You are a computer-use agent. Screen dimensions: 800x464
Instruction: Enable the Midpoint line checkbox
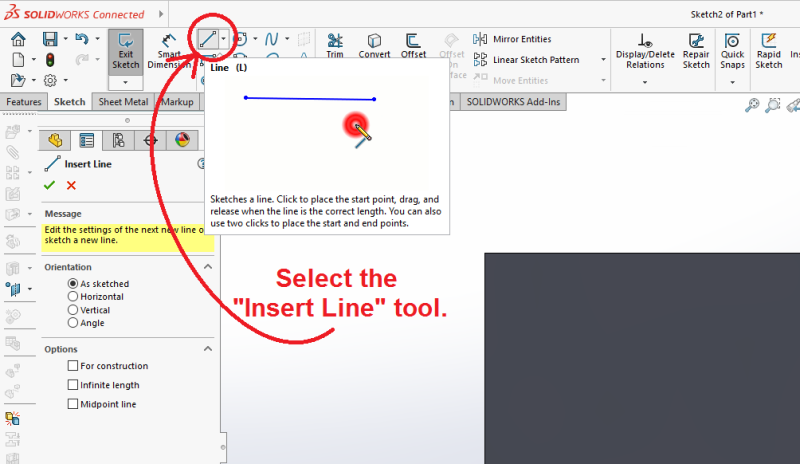[73, 404]
